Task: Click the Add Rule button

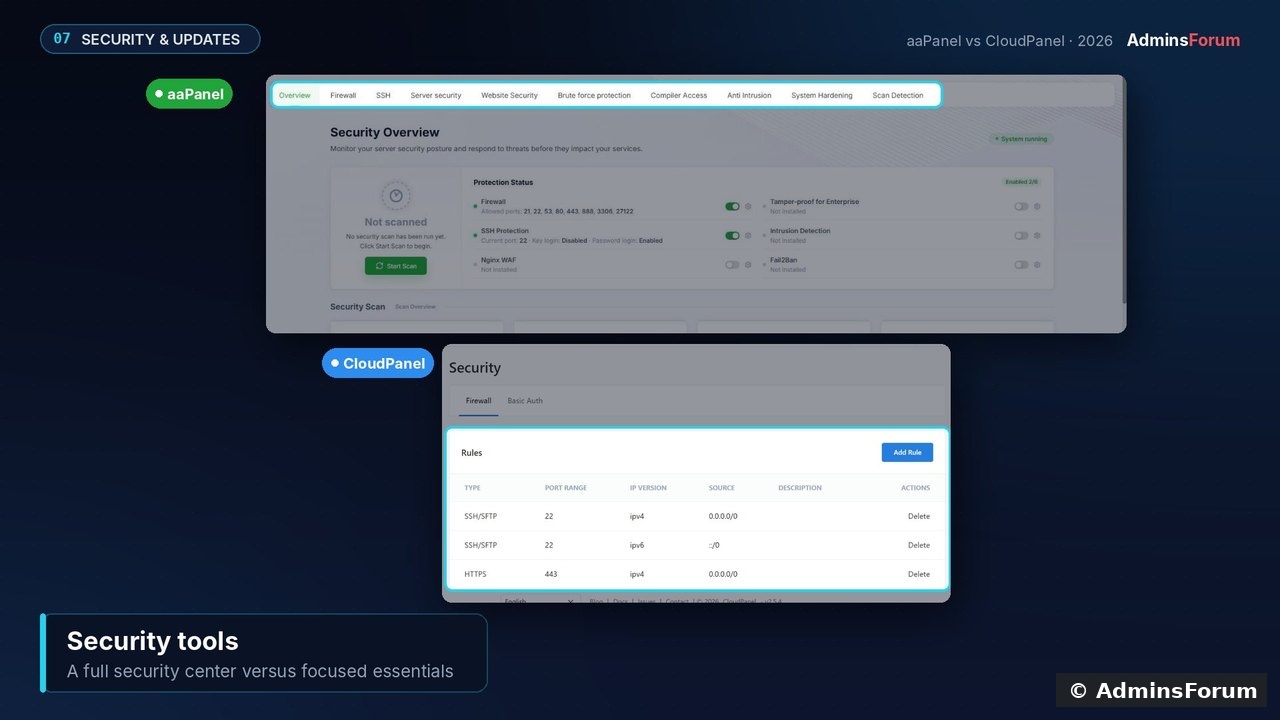Action: click(x=907, y=452)
